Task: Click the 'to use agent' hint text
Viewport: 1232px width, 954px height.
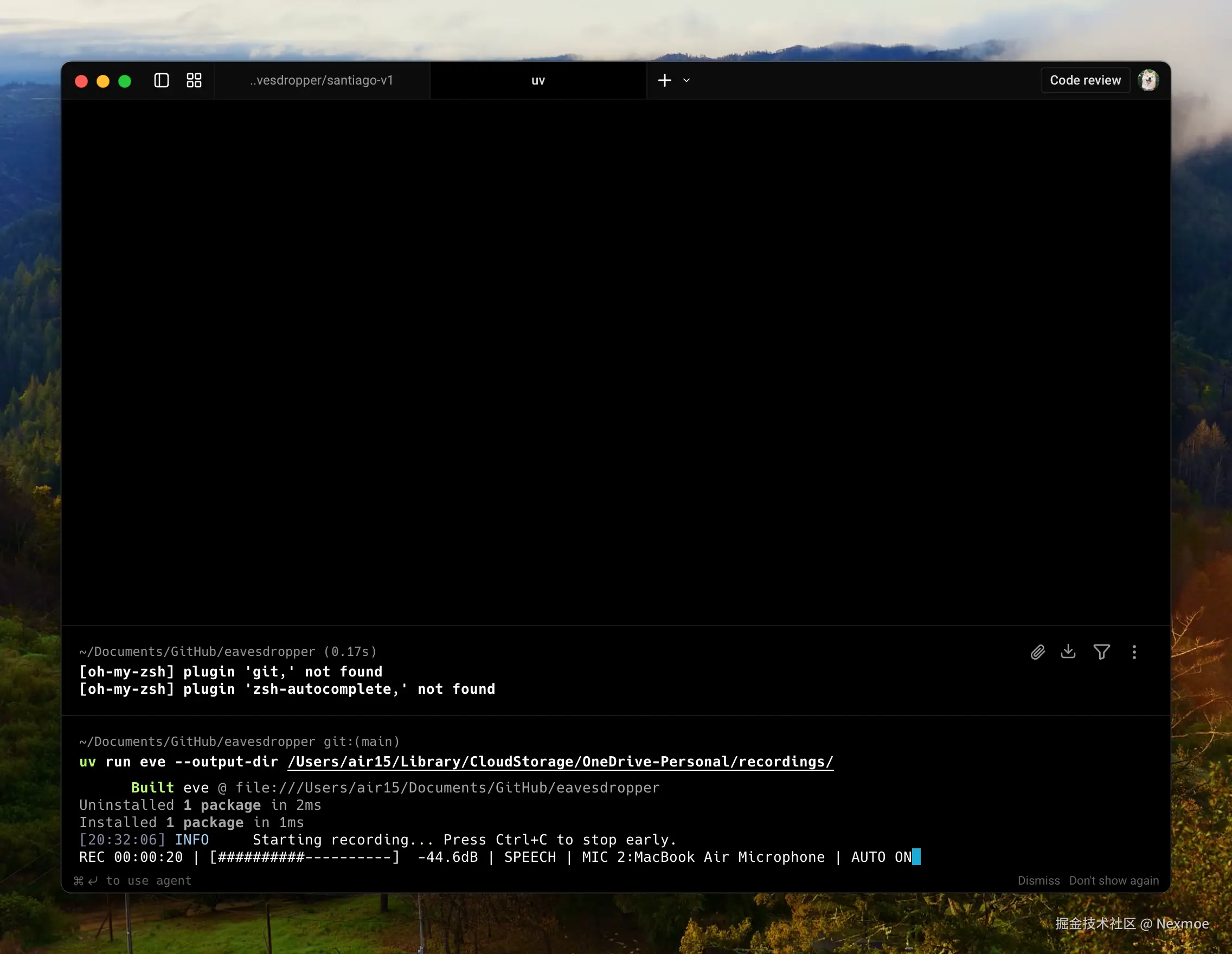Action: pos(149,881)
